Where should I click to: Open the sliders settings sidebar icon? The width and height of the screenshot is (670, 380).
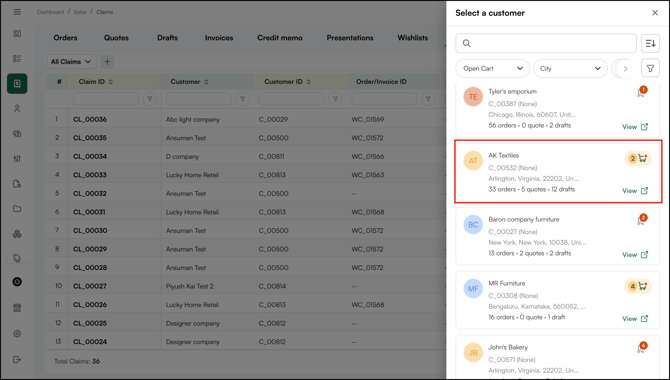(17, 159)
